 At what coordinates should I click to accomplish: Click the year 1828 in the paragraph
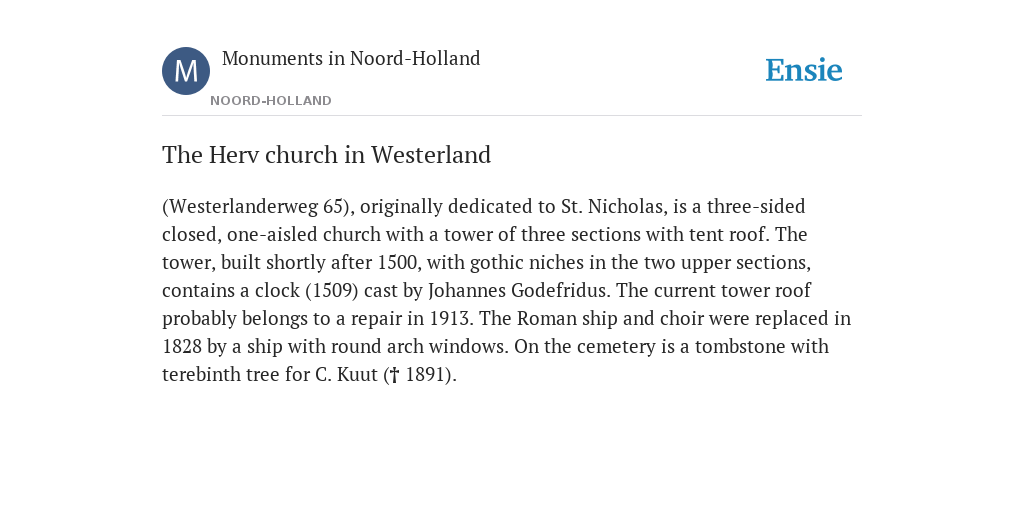click(x=182, y=346)
